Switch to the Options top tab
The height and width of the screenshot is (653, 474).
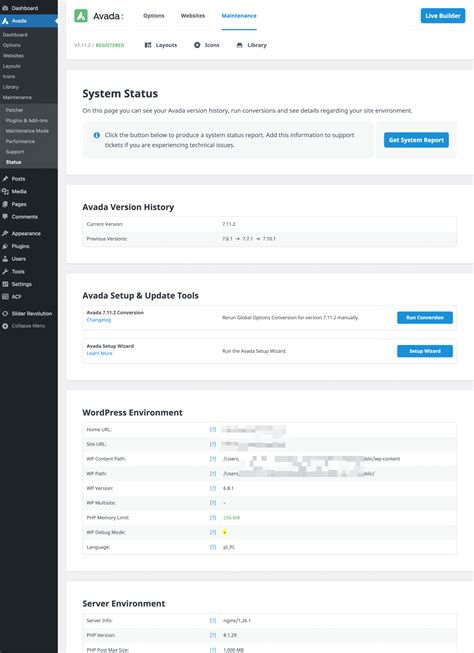[x=154, y=16]
